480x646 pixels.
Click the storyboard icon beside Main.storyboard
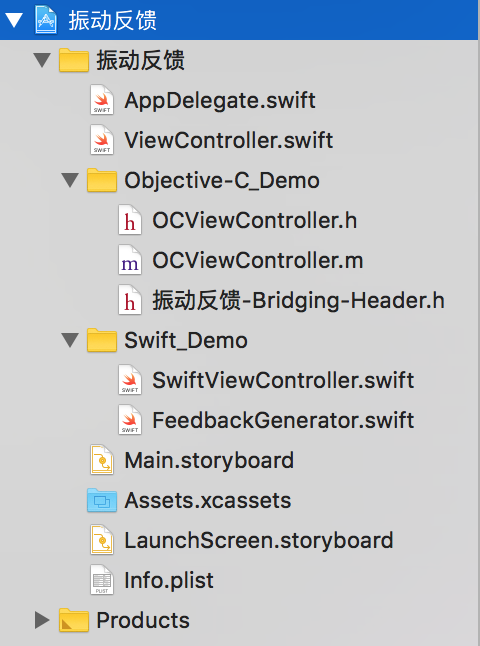tap(102, 459)
